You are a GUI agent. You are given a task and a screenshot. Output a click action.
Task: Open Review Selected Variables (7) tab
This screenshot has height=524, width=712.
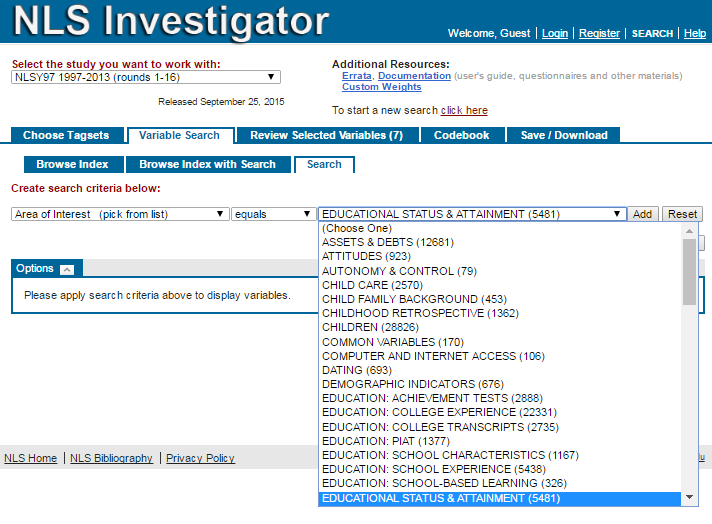coord(326,135)
